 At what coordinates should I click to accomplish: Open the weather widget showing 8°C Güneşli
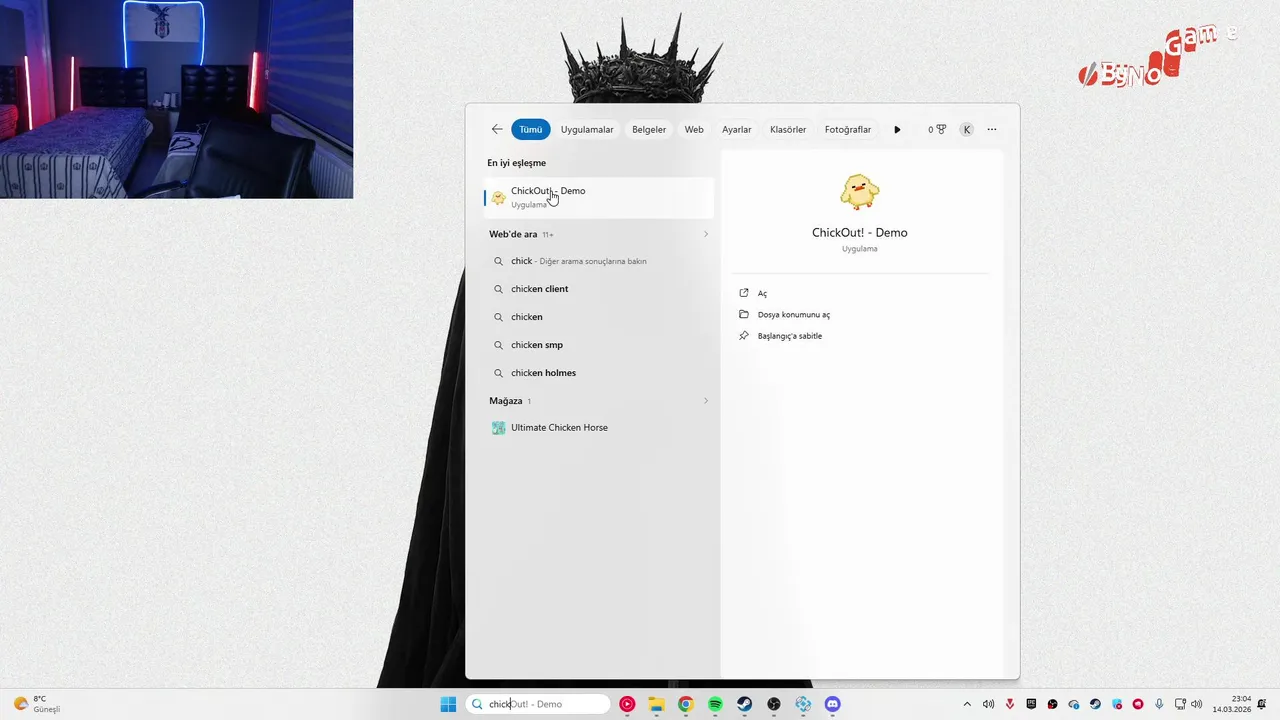(37, 704)
